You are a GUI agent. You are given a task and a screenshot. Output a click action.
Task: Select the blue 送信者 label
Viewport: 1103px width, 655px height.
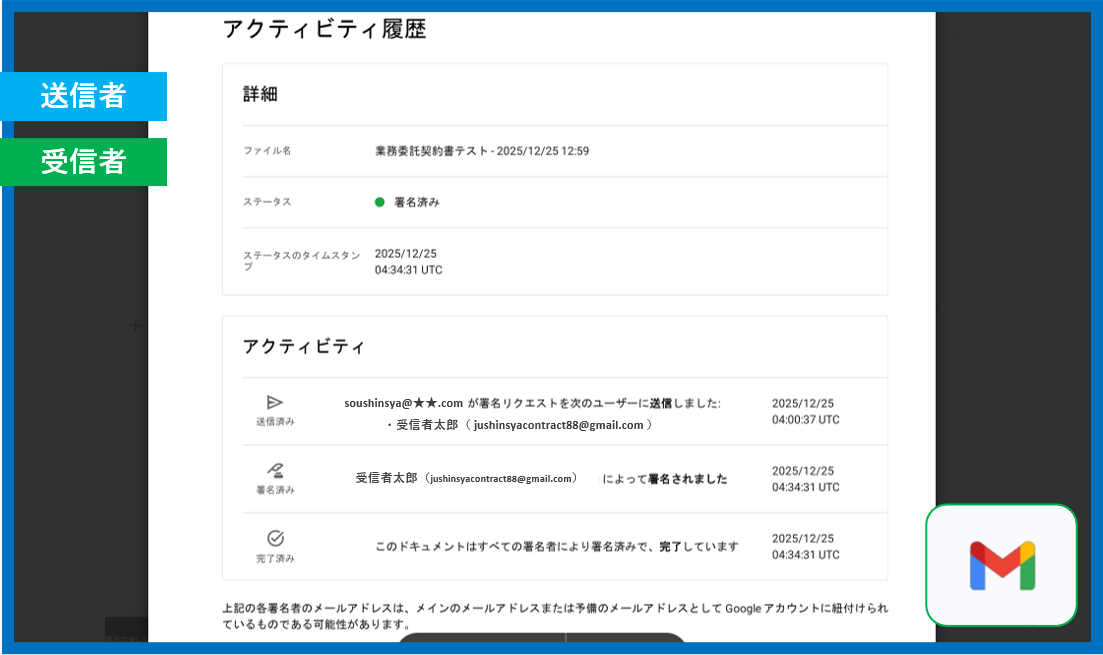84,96
